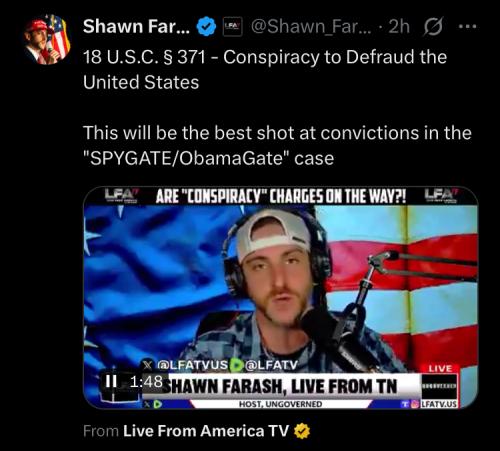Click the 2h post timestamp
Screen dimensions: 500x451
tap(399, 26)
